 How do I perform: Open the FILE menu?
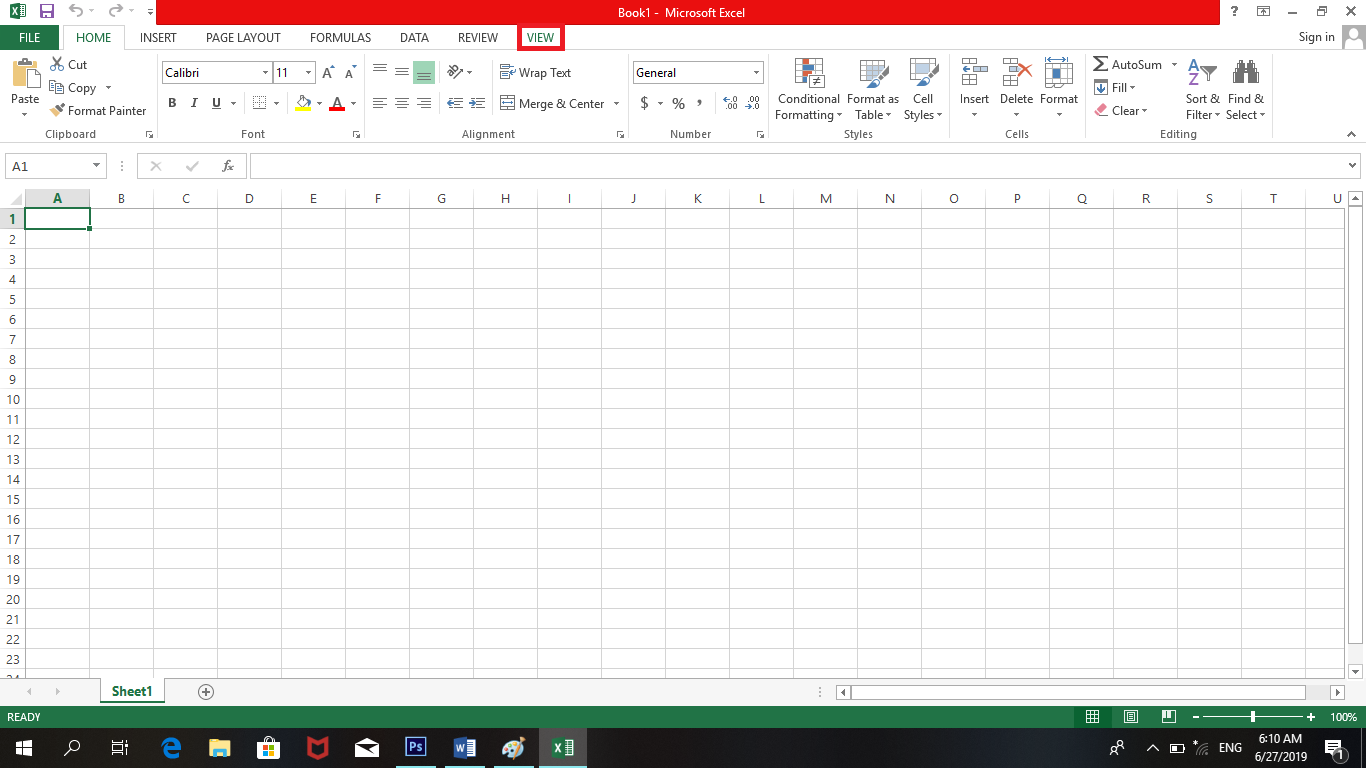pyautogui.click(x=29, y=37)
